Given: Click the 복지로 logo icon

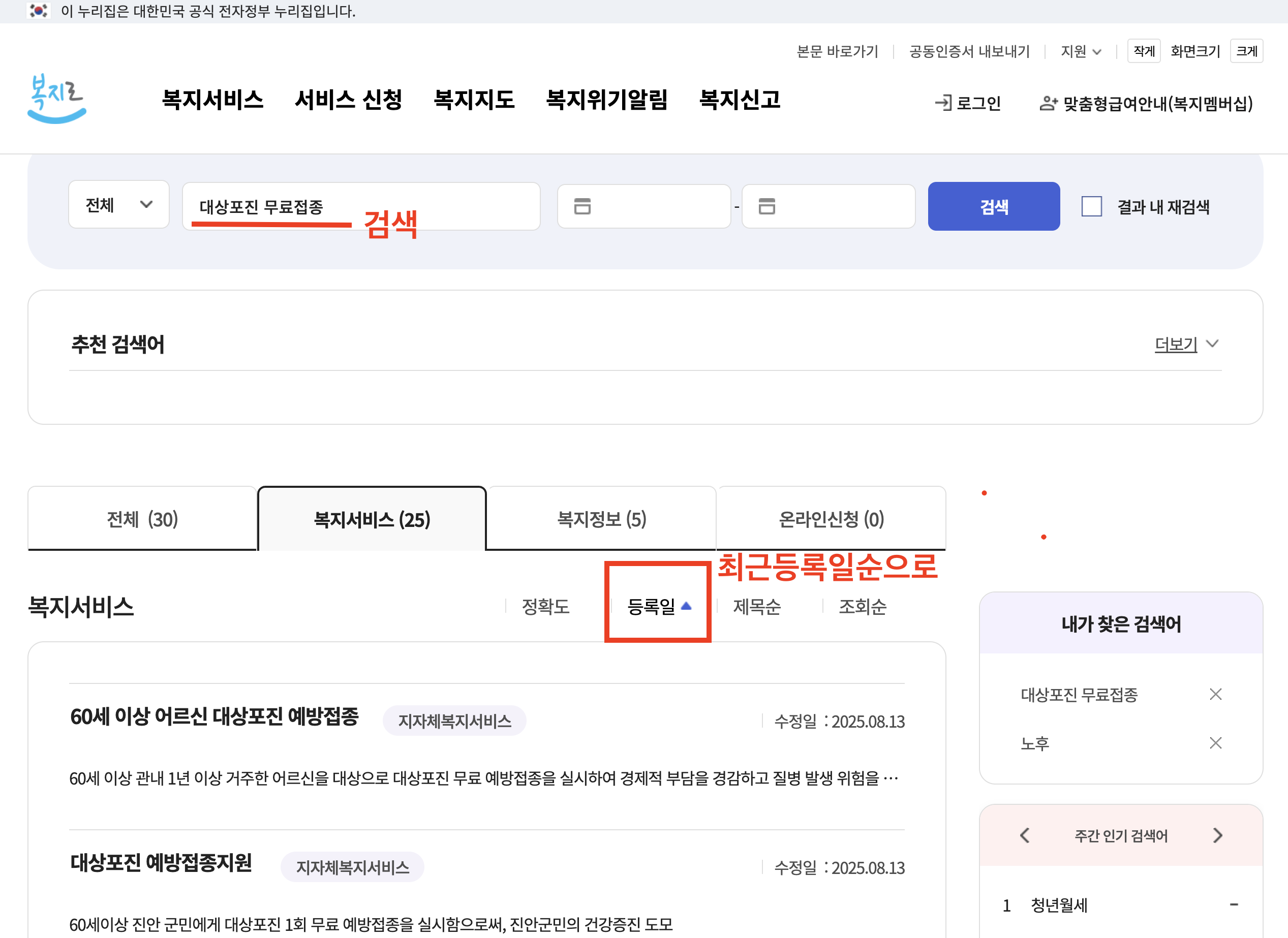Looking at the screenshot, I should tap(56, 100).
